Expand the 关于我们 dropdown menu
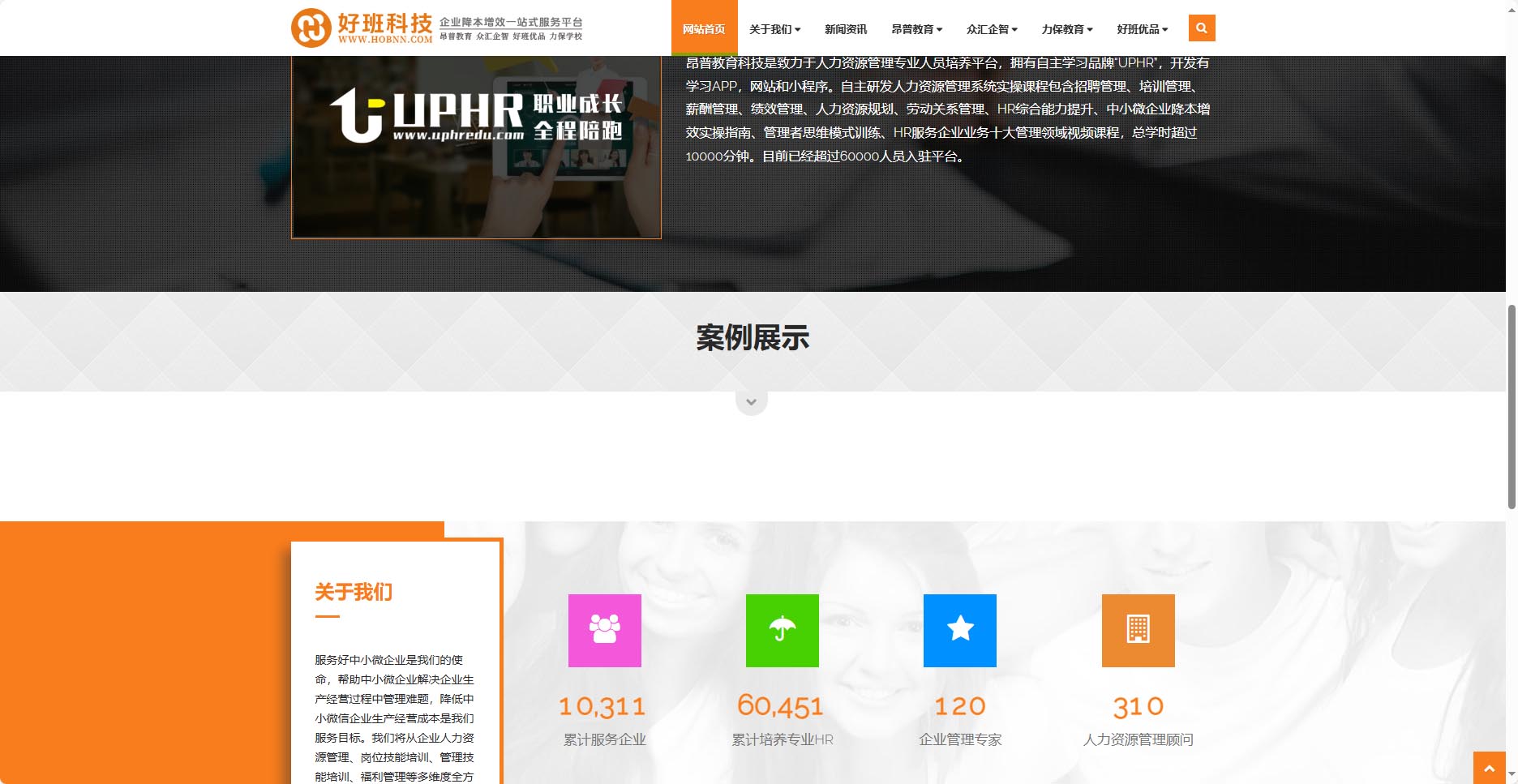This screenshot has width=1518, height=784. [x=774, y=29]
